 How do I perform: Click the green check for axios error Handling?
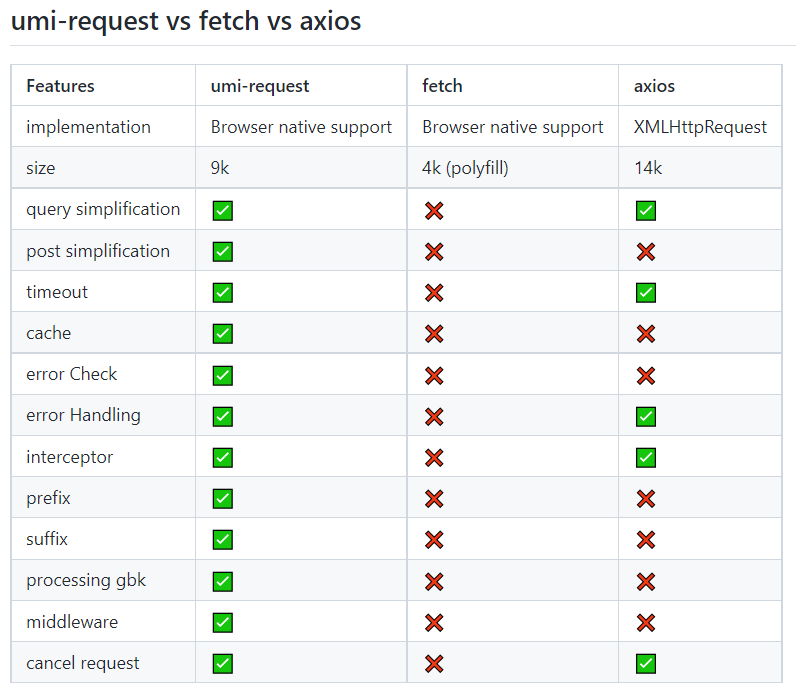(646, 417)
